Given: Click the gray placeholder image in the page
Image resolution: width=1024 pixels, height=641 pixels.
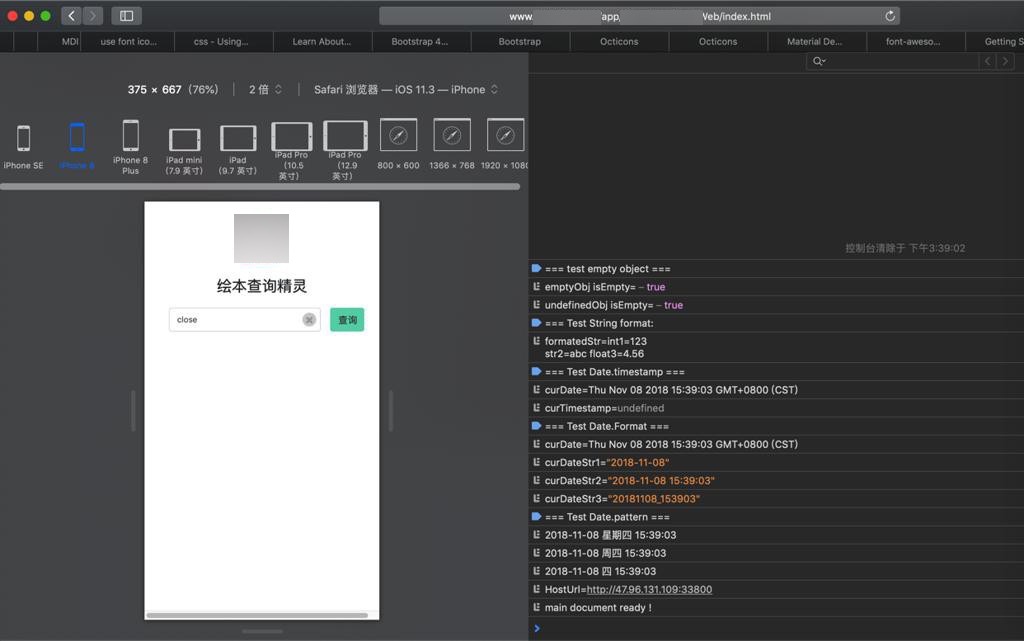Looking at the screenshot, I should tap(261, 238).
